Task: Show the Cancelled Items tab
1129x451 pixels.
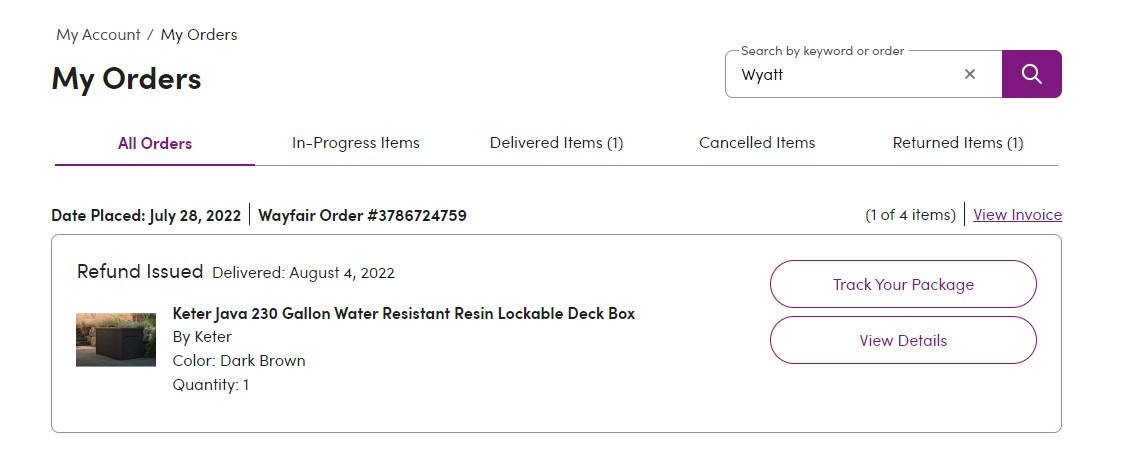Action: [757, 143]
